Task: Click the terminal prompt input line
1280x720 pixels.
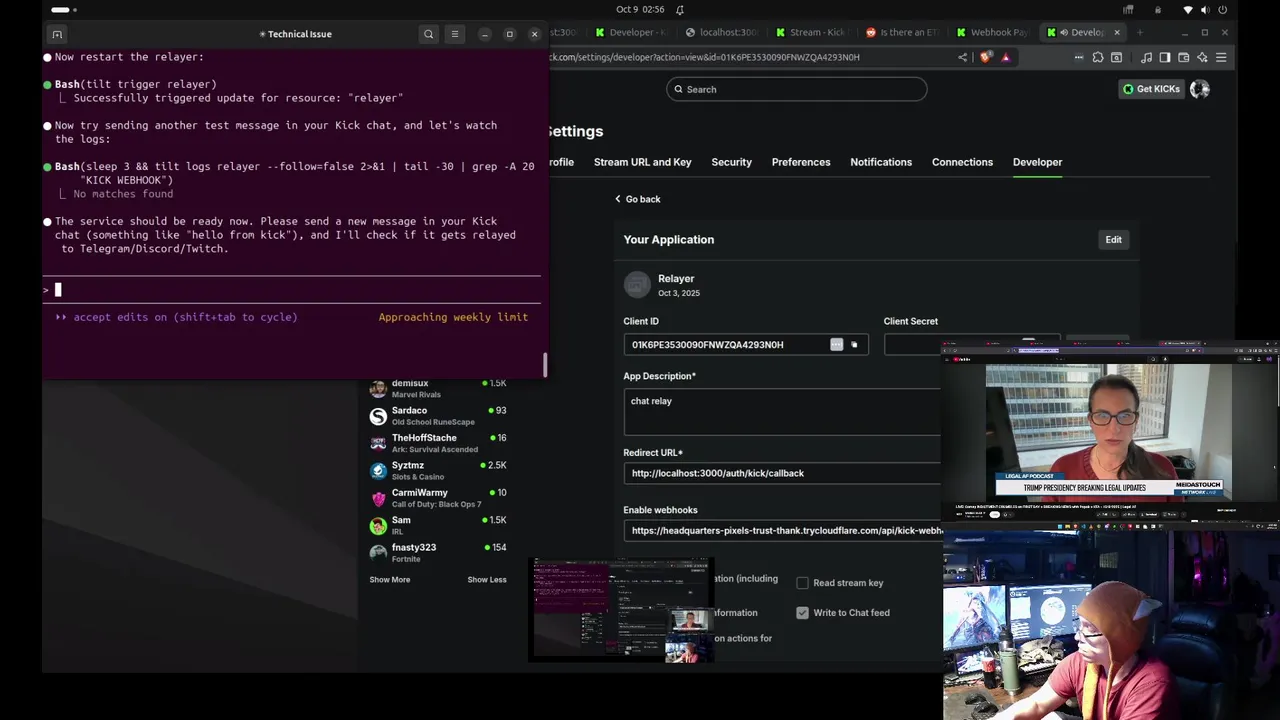Action: pos(292,290)
